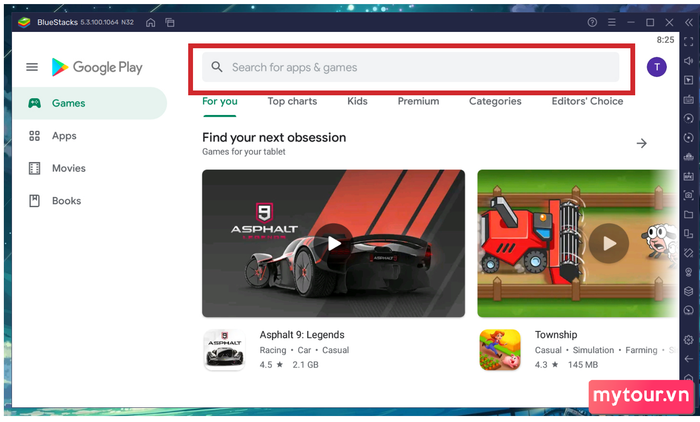Open the Kids tab
Viewport: 700px width, 422px height.
(357, 101)
